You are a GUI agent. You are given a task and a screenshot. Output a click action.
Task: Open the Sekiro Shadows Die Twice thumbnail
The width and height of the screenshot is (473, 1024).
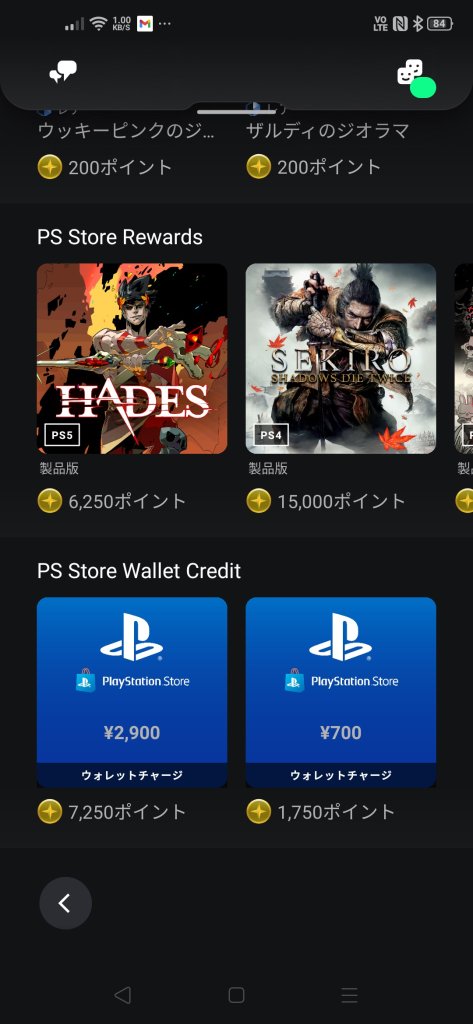[x=341, y=359]
